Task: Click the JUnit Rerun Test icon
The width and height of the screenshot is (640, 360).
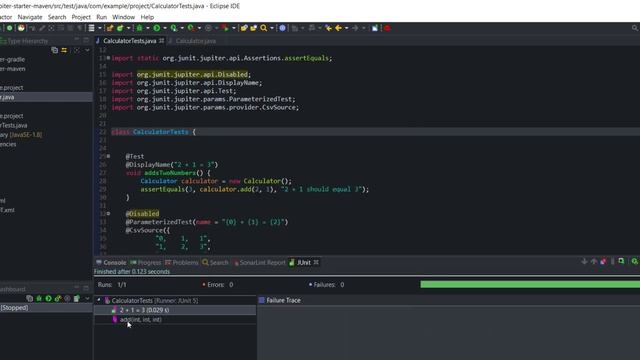Action: [635, 261]
